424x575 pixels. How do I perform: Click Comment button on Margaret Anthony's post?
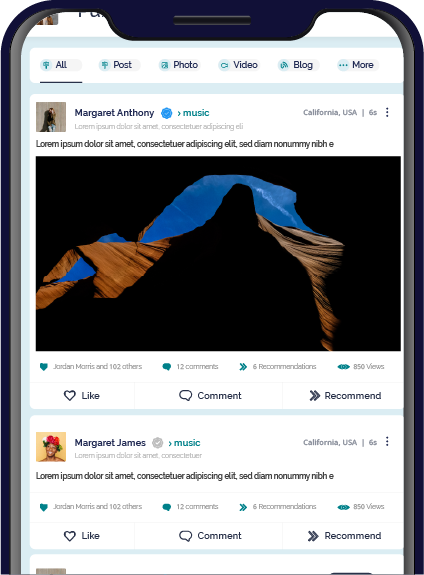210,395
